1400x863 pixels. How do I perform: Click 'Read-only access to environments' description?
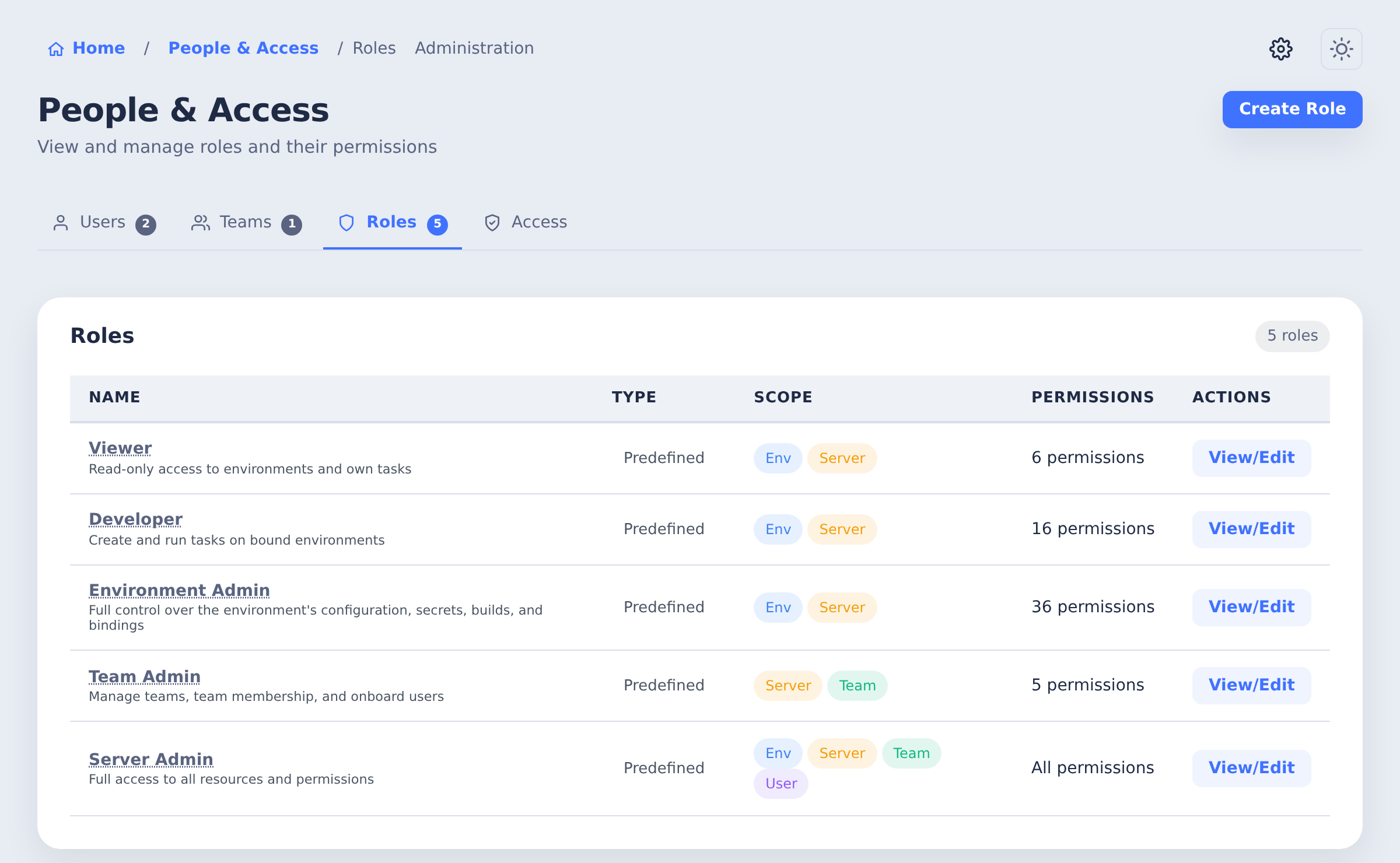[250, 469]
